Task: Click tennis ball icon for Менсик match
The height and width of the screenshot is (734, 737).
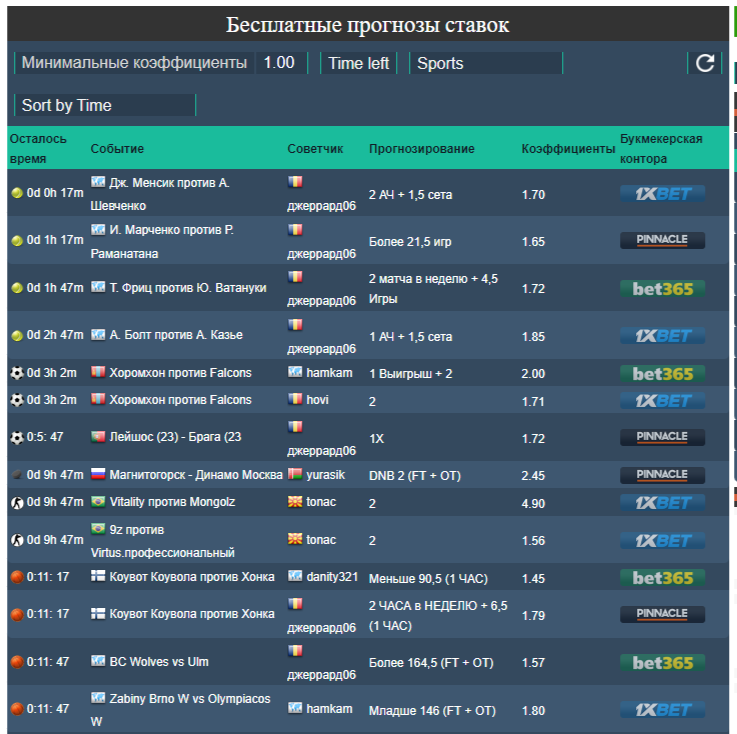Action: coord(17,193)
